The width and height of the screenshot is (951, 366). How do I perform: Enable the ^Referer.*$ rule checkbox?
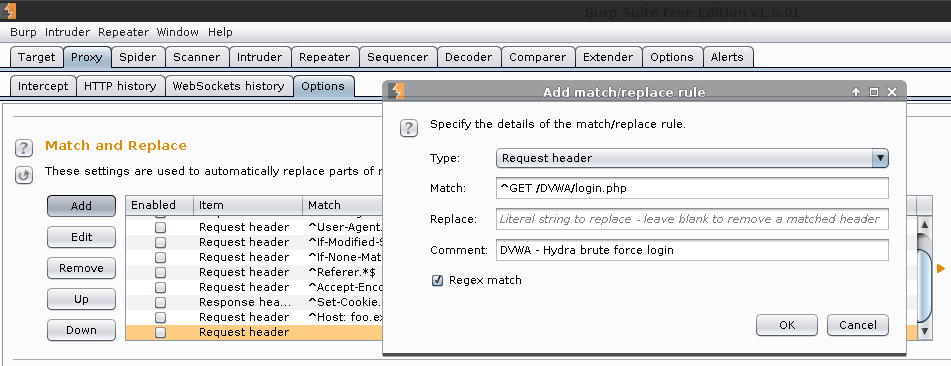coord(160,272)
